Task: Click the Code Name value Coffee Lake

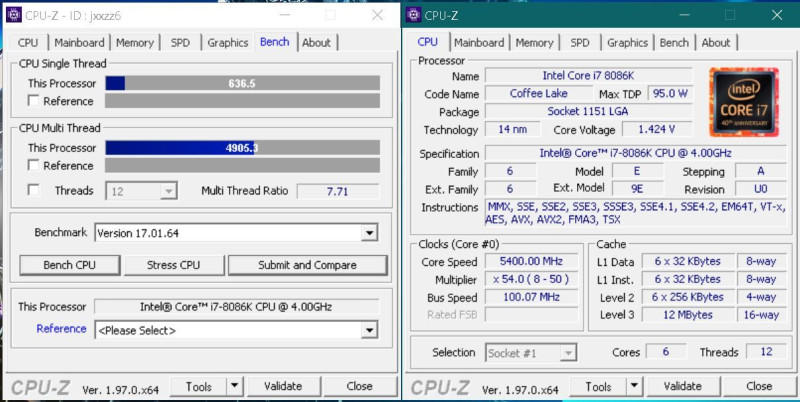Action: (538, 94)
